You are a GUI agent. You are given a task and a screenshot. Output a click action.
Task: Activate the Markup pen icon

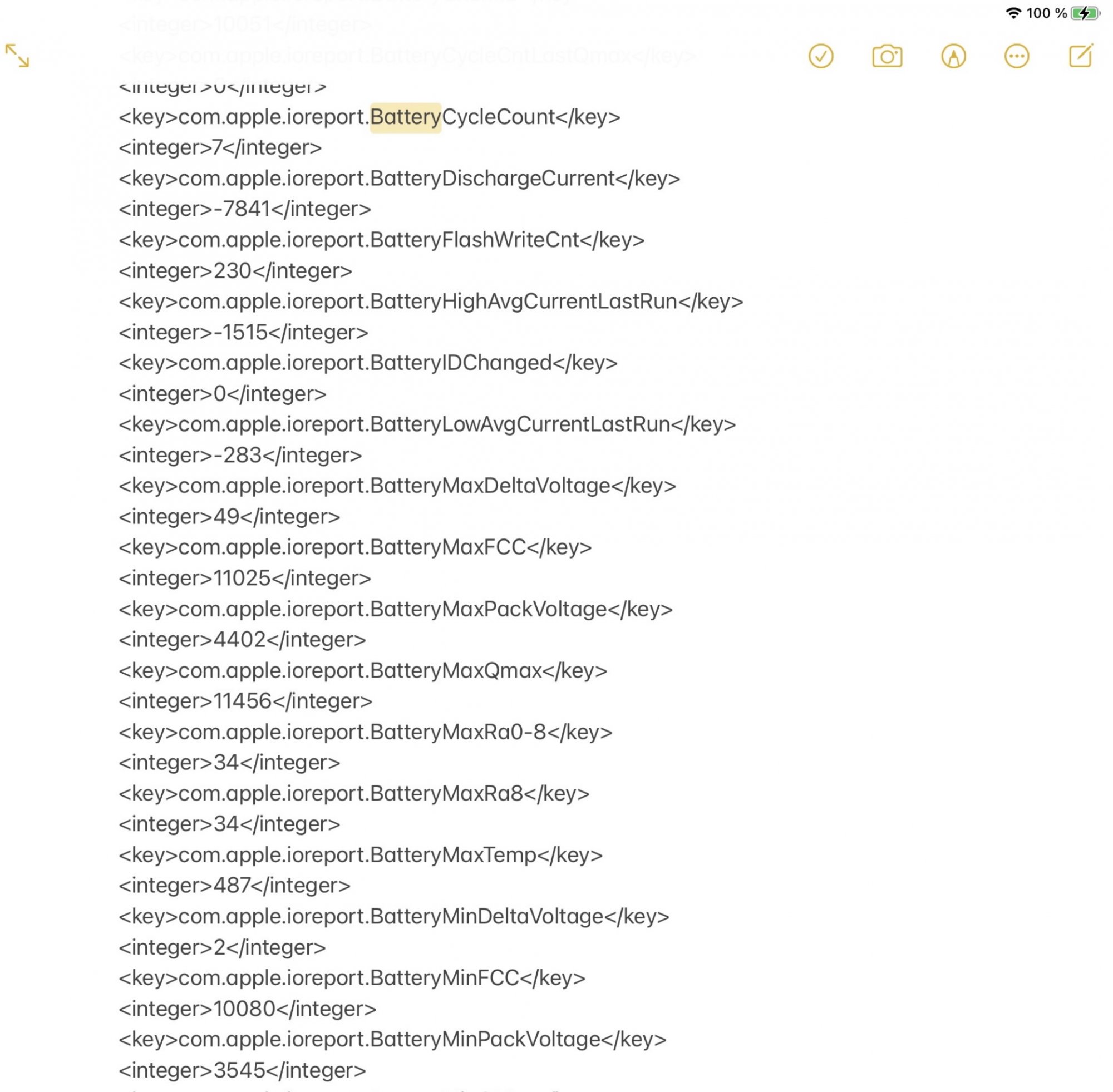point(953,56)
